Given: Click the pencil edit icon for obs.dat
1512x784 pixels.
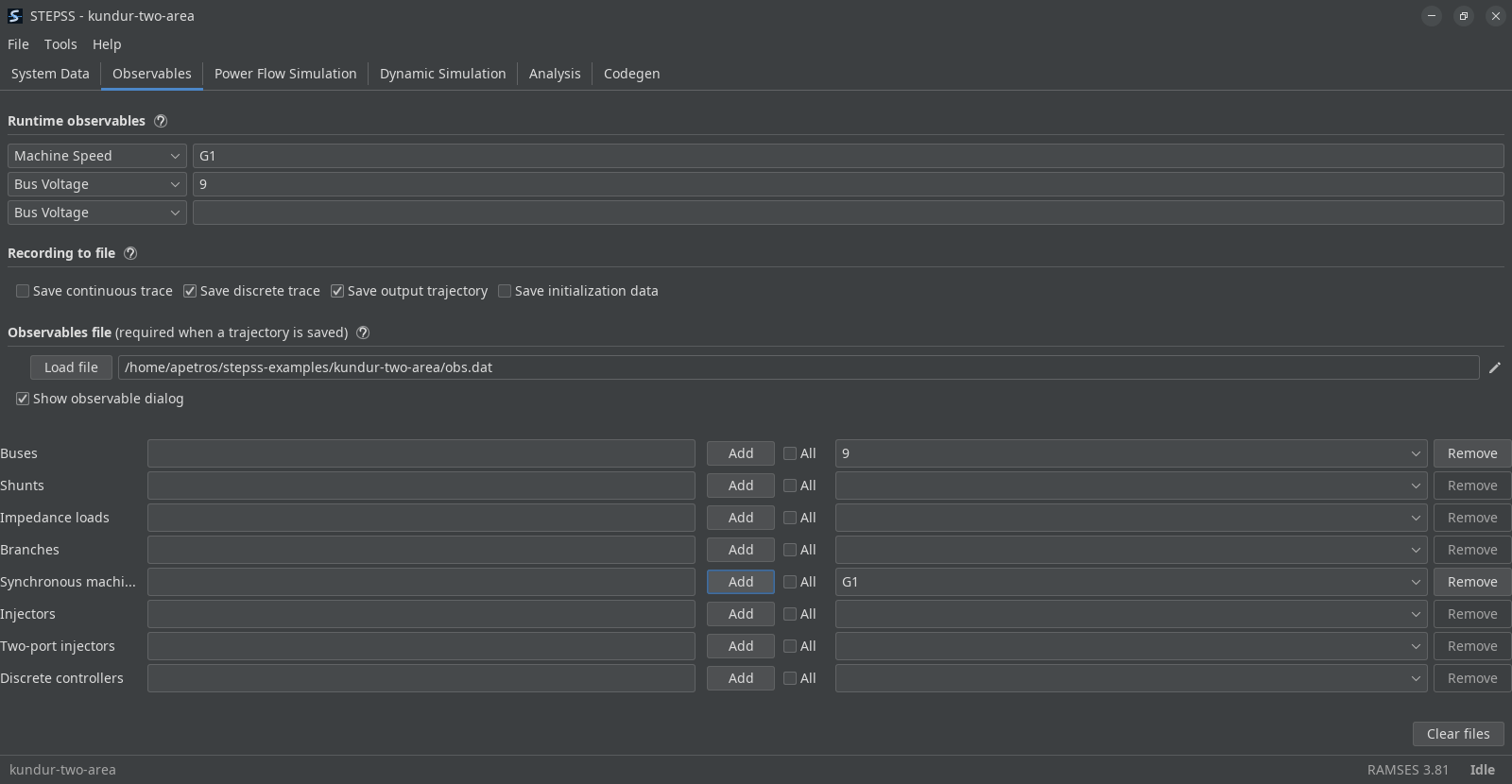Looking at the screenshot, I should coord(1494,367).
